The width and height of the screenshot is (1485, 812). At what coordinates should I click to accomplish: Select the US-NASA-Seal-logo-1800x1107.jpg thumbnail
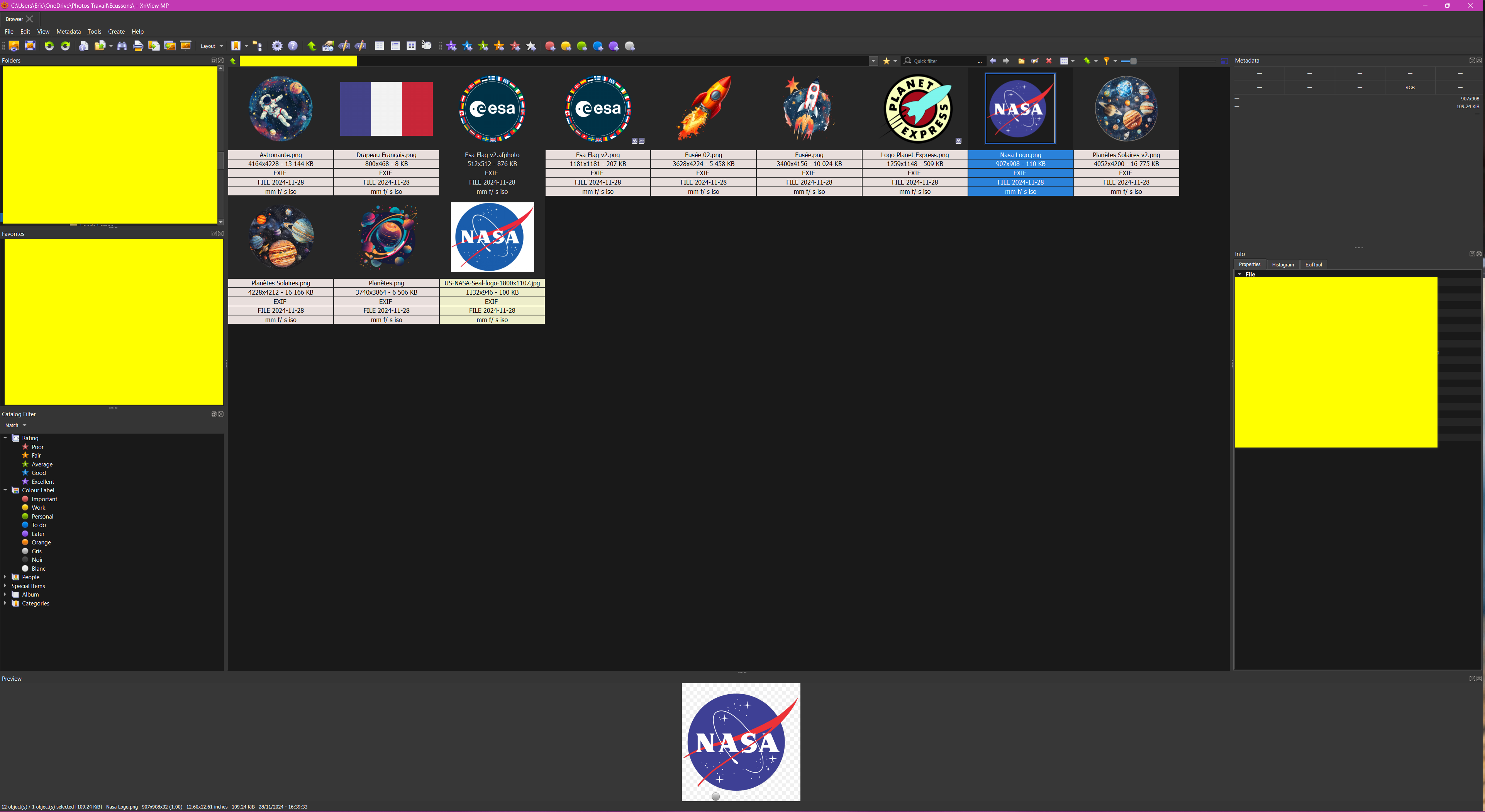click(x=492, y=237)
